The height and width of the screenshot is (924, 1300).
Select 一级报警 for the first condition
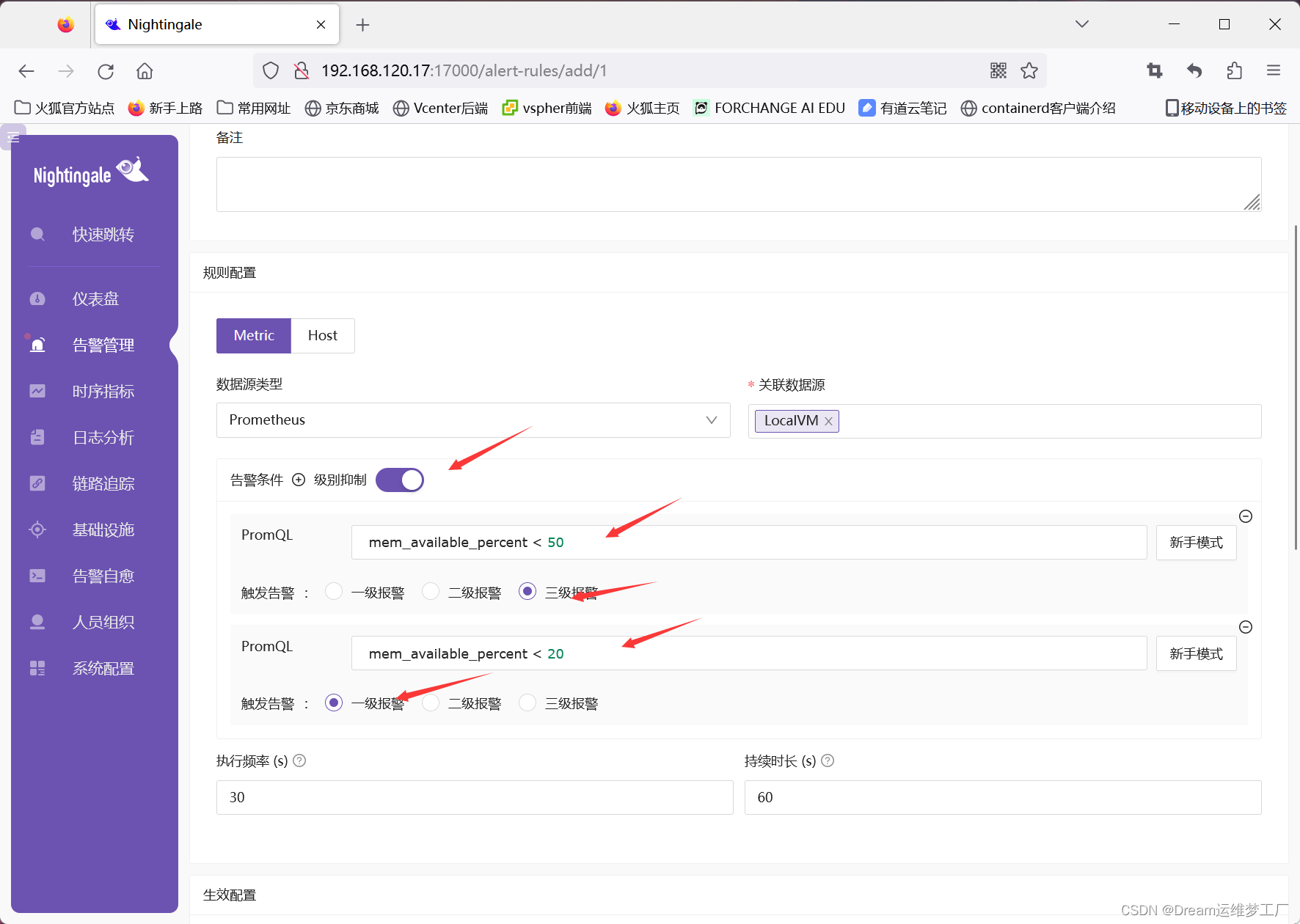pos(334,591)
